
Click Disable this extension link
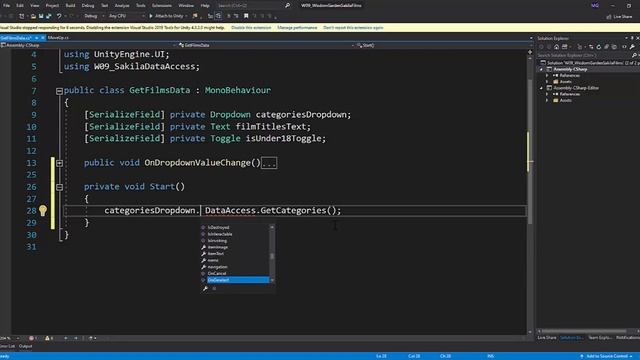[251, 28]
